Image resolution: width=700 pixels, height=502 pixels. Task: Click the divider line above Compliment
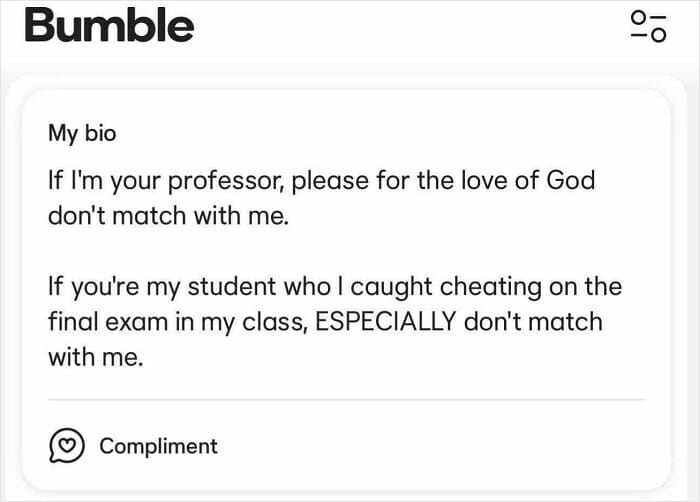tap(346, 400)
